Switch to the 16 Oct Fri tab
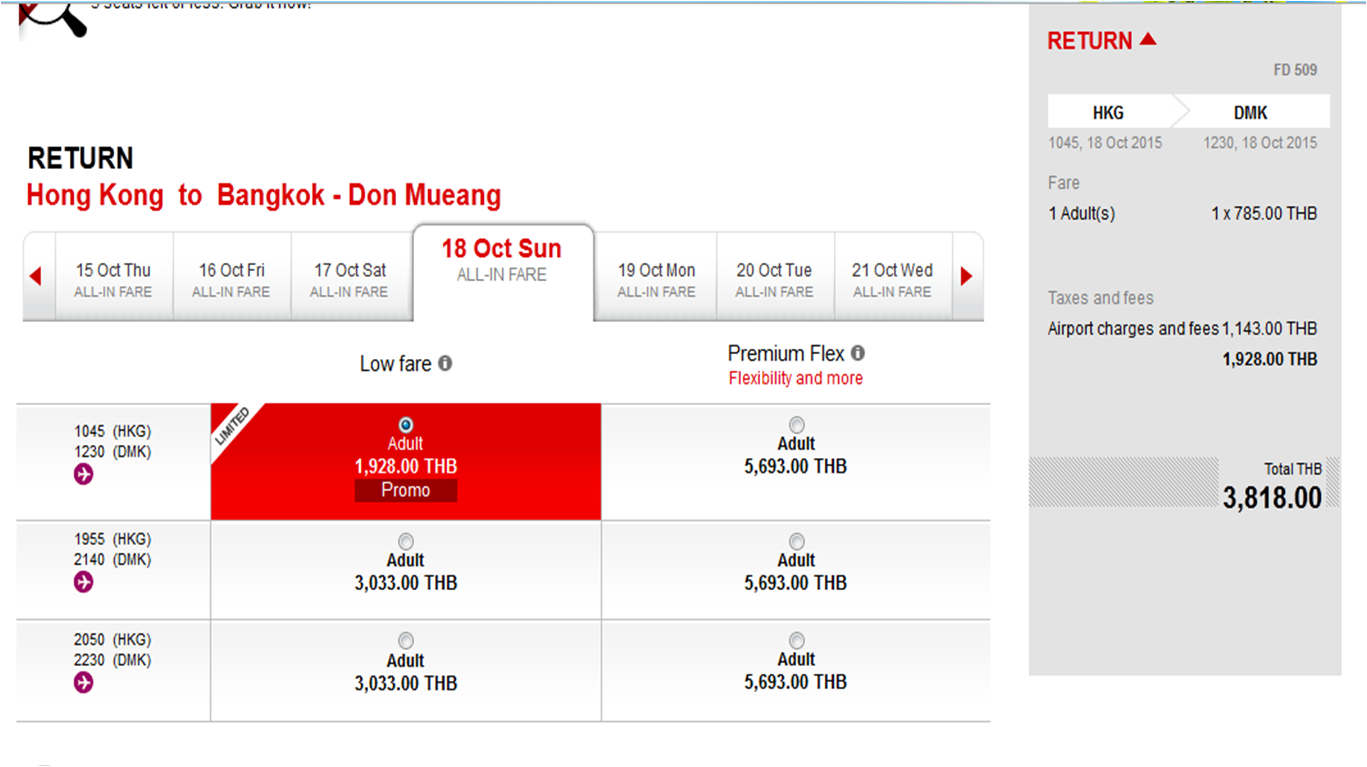Screen dimensions: 1367x767 (232, 278)
